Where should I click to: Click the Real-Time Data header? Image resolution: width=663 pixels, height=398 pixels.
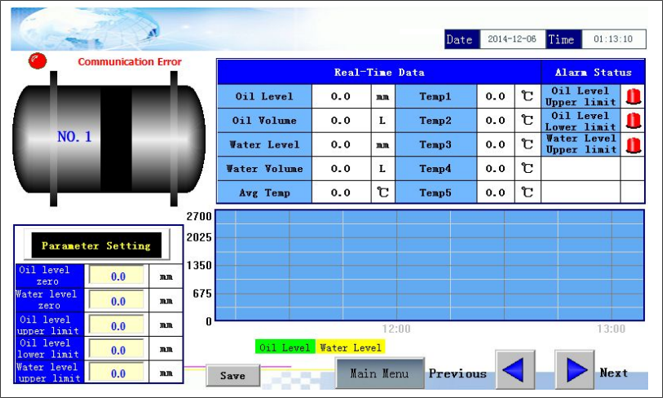(379, 72)
